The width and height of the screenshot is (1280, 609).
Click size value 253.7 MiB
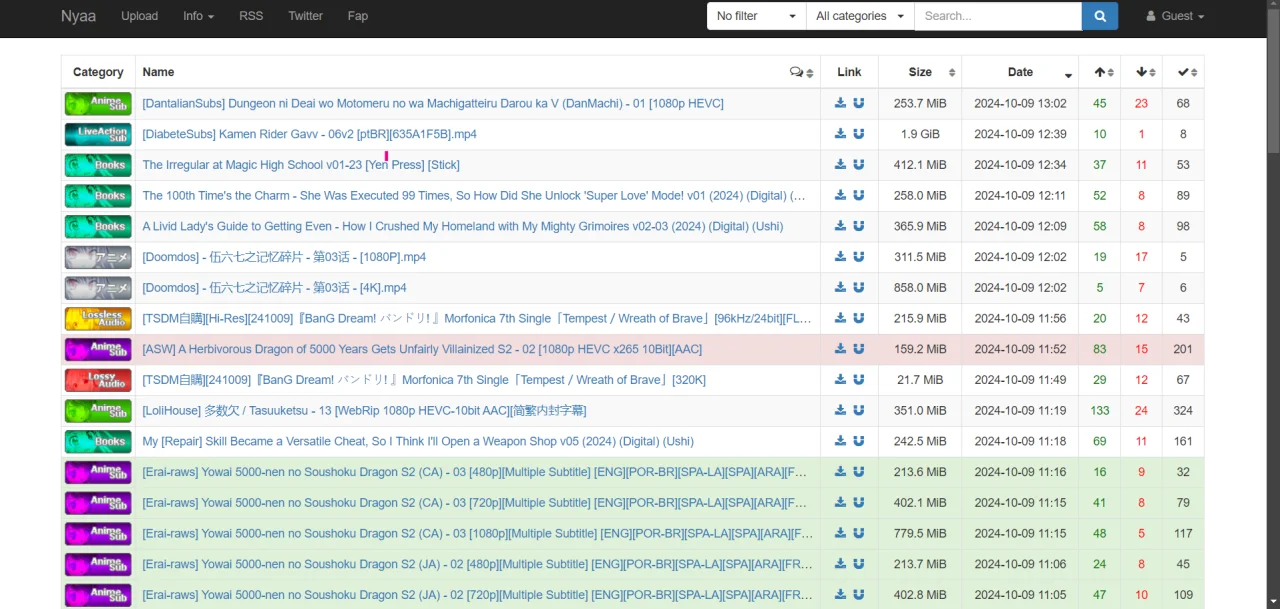click(920, 103)
